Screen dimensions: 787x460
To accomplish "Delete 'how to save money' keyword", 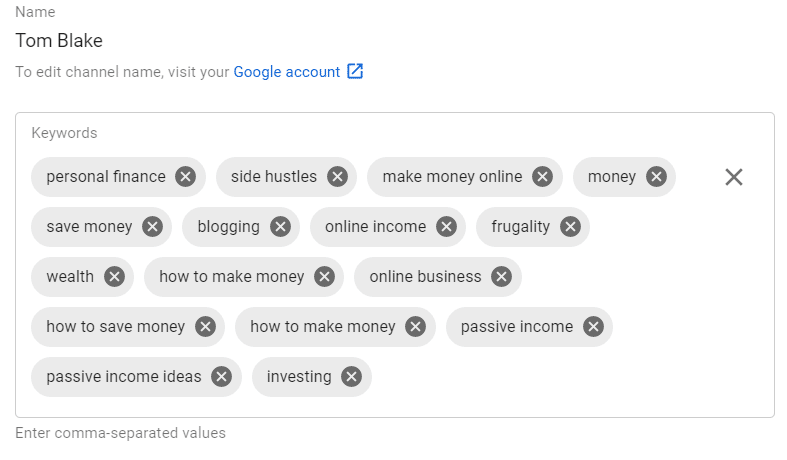I will [x=205, y=326].
